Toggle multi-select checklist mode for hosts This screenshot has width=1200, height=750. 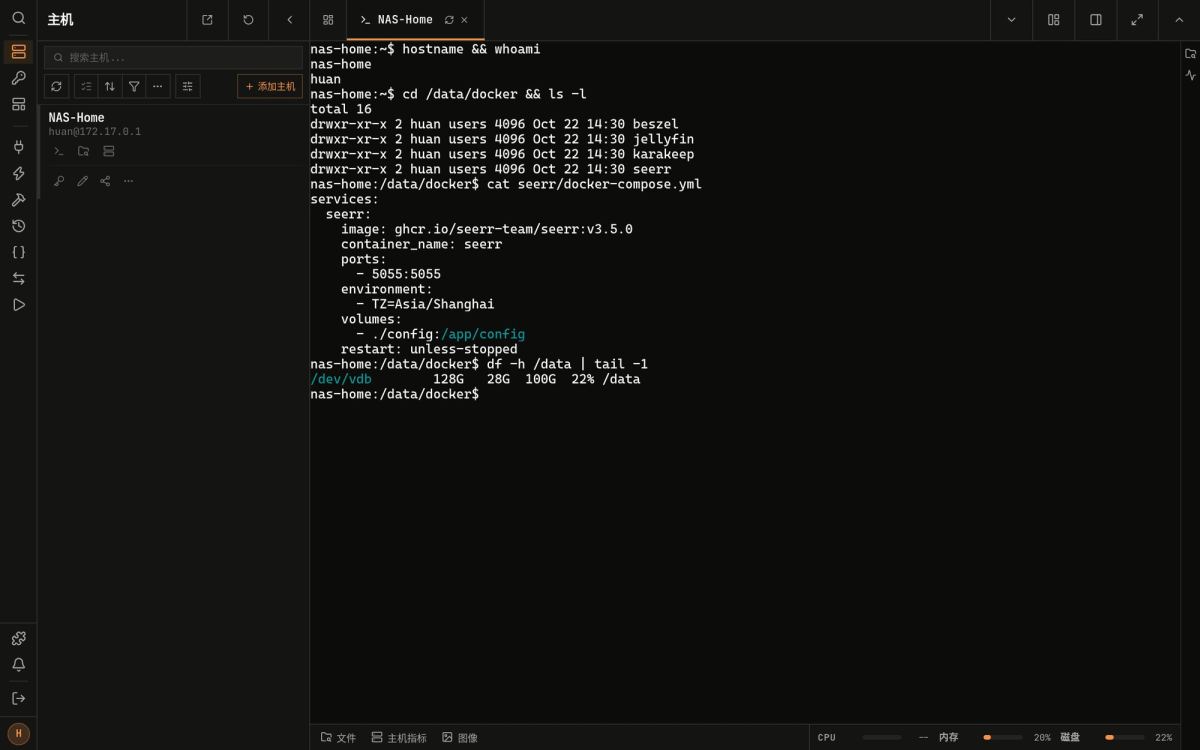point(86,86)
